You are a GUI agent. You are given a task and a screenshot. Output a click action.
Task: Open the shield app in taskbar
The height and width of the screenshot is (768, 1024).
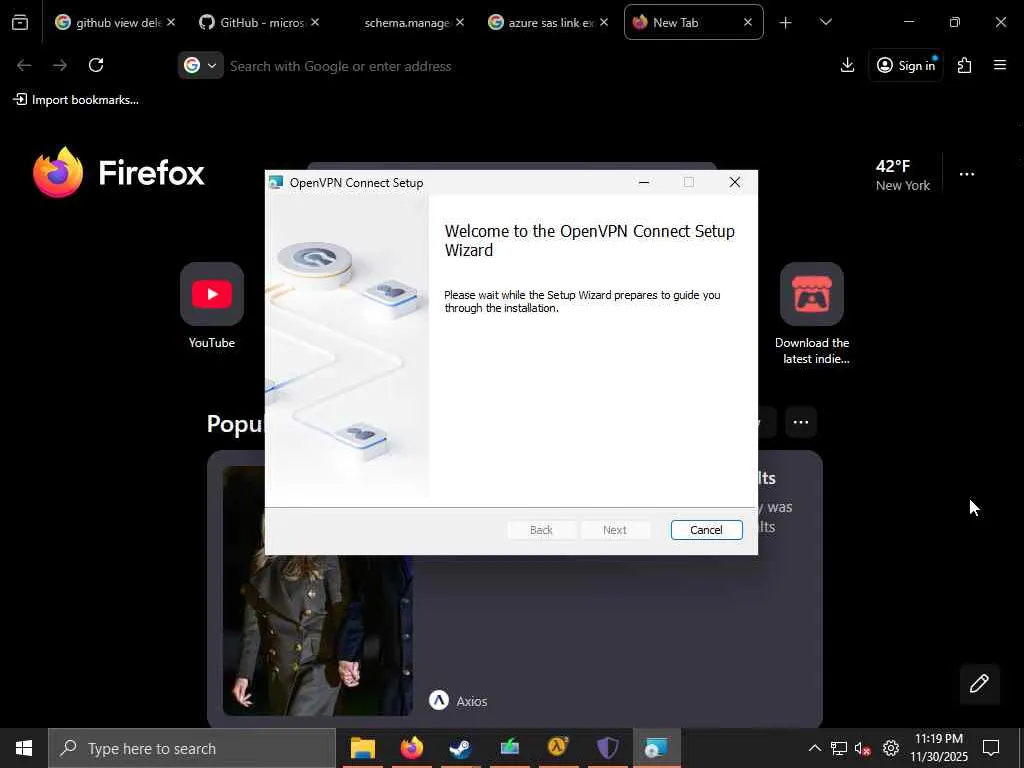click(x=607, y=748)
